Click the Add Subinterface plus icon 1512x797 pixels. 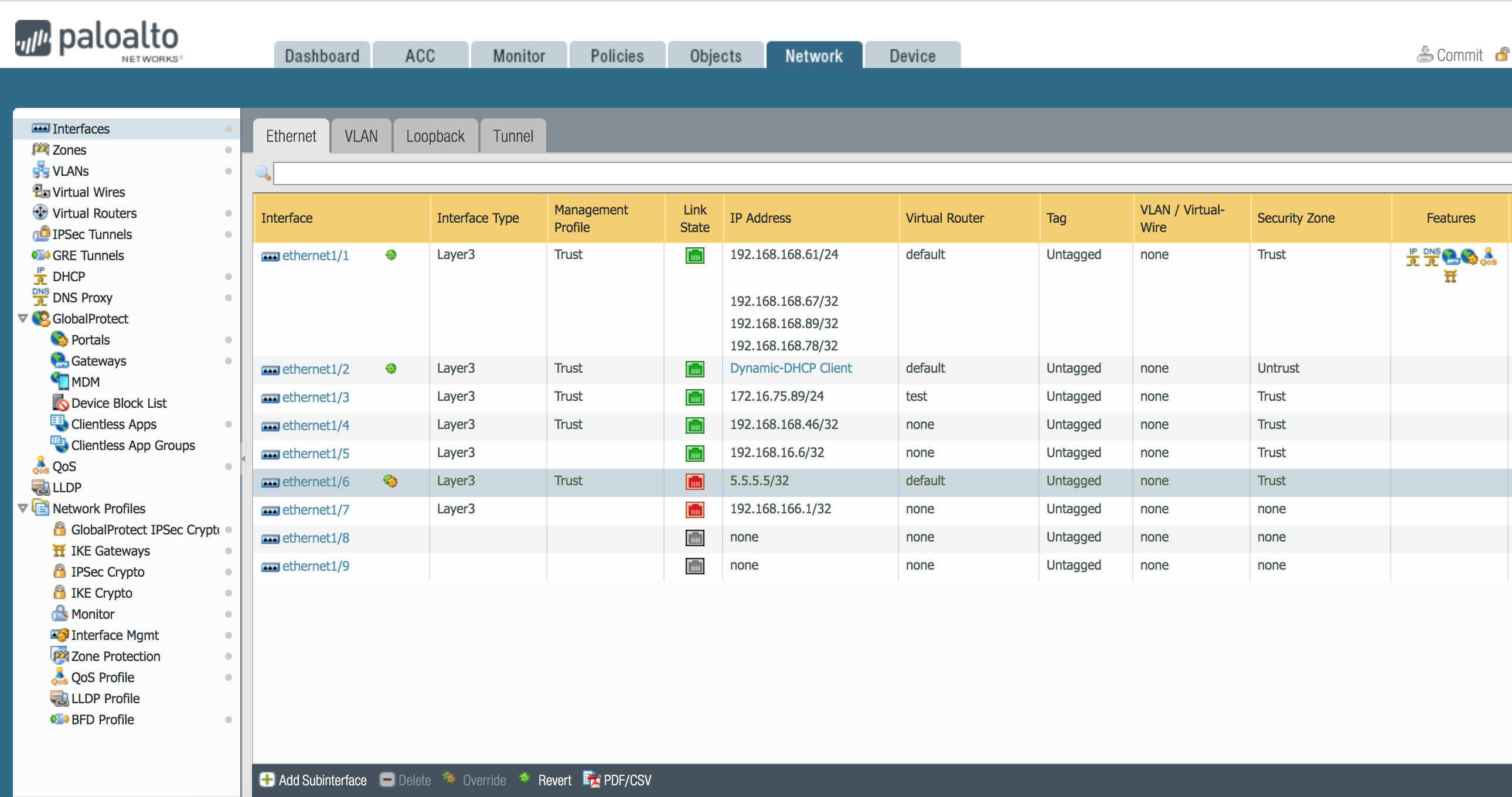[x=267, y=779]
